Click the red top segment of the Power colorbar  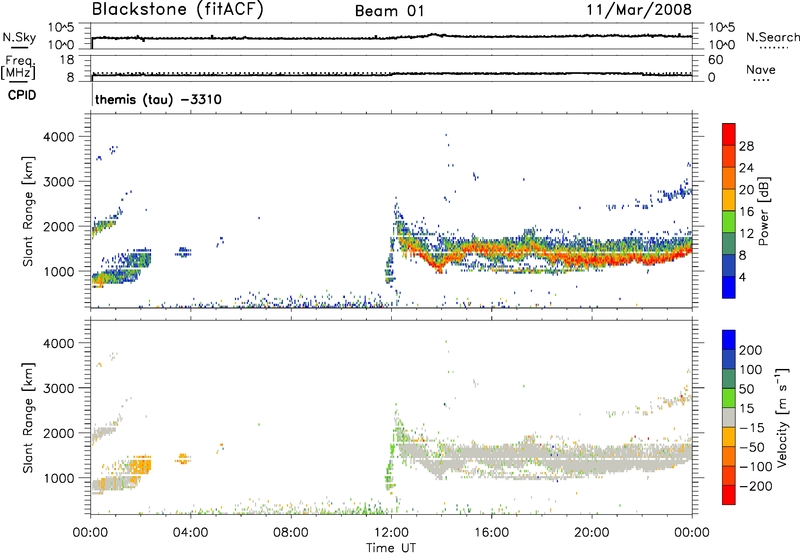[729, 134]
